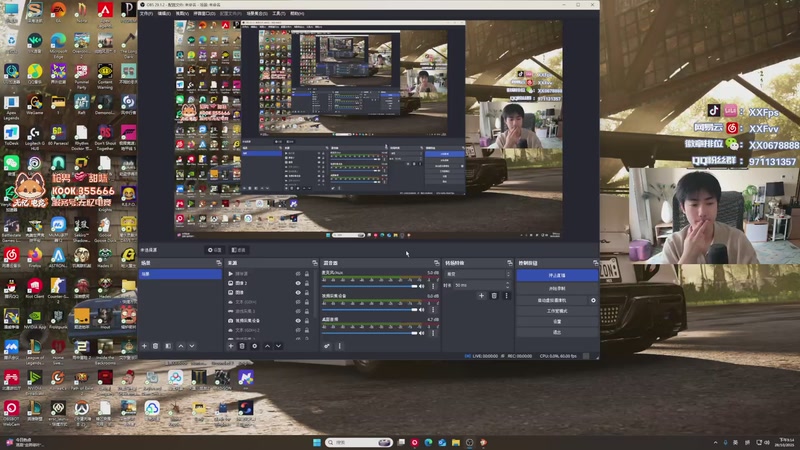This screenshot has width=800, height=450.
Task: Open 工具(T) menu in OBS
Action: [279, 13]
